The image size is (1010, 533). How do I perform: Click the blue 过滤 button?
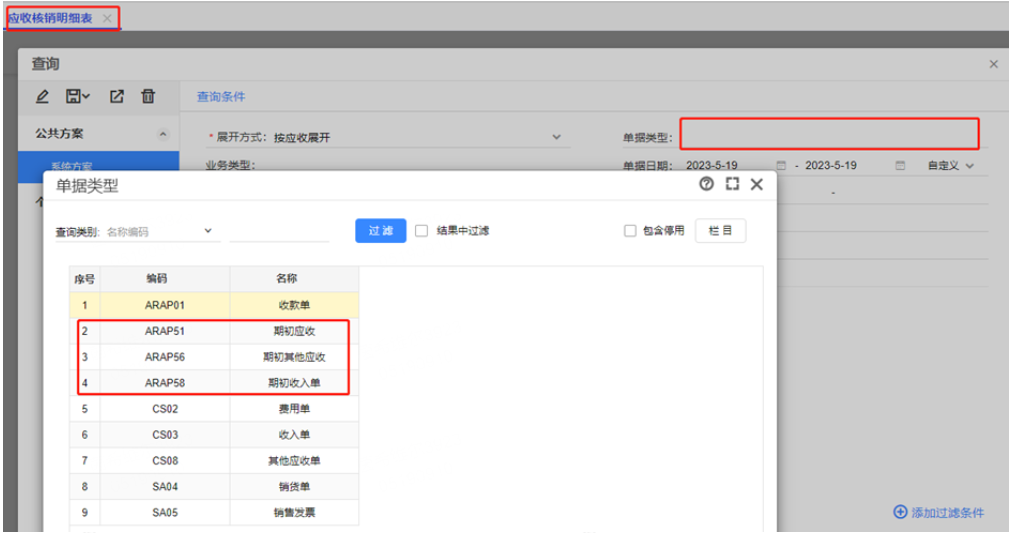(x=381, y=231)
